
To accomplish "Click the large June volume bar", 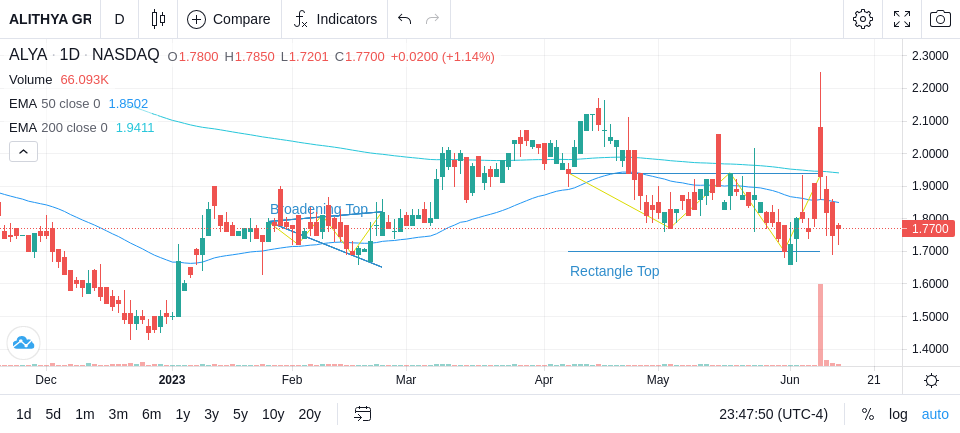I will point(820,325).
